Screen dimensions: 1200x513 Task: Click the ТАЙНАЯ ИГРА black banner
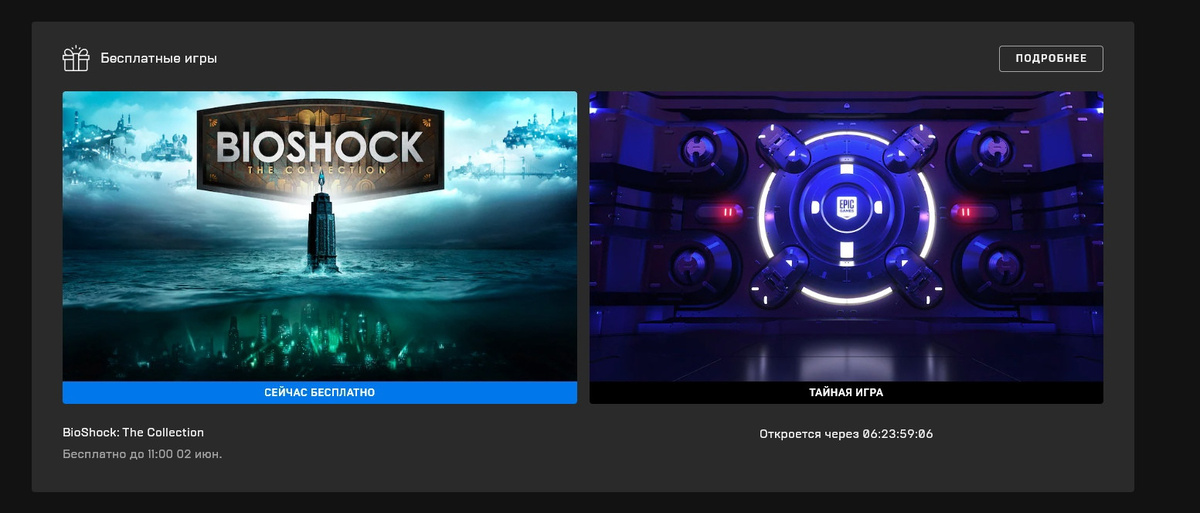tap(846, 393)
